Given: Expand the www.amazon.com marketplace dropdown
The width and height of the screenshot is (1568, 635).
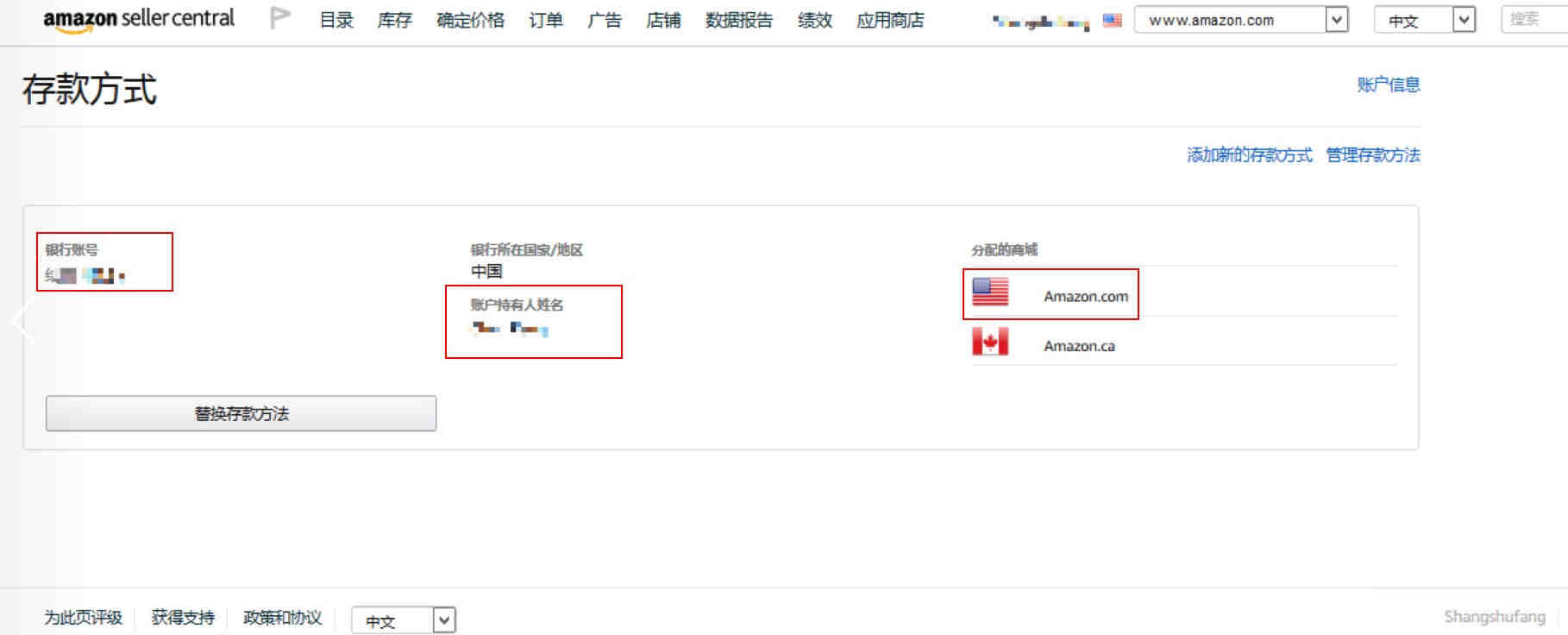Looking at the screenshot, I should tap(1241, 20).
